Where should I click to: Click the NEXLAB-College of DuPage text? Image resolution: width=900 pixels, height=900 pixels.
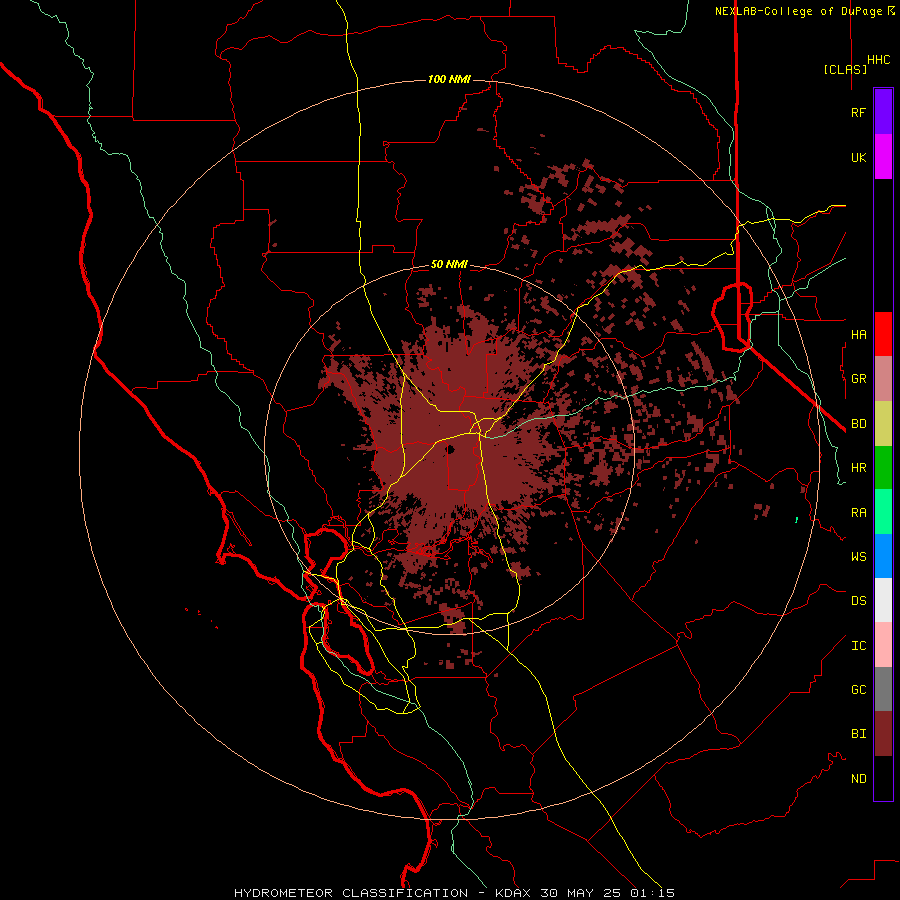pos(798,11)
